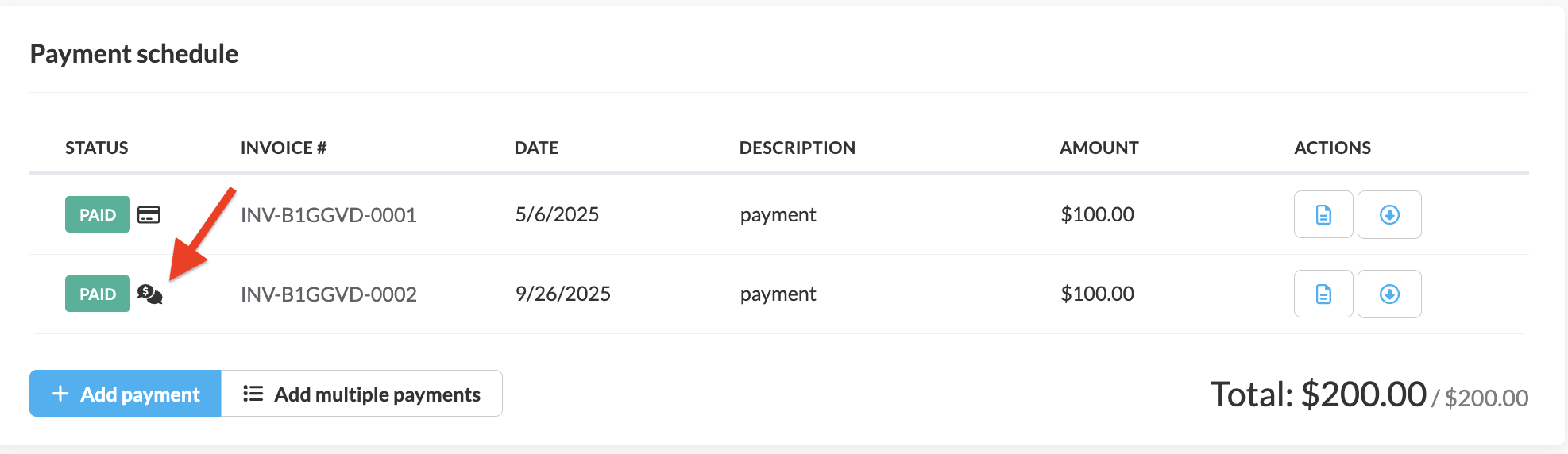Click the DATE column header
This screenshot has width=1568, height=454.
536,148
